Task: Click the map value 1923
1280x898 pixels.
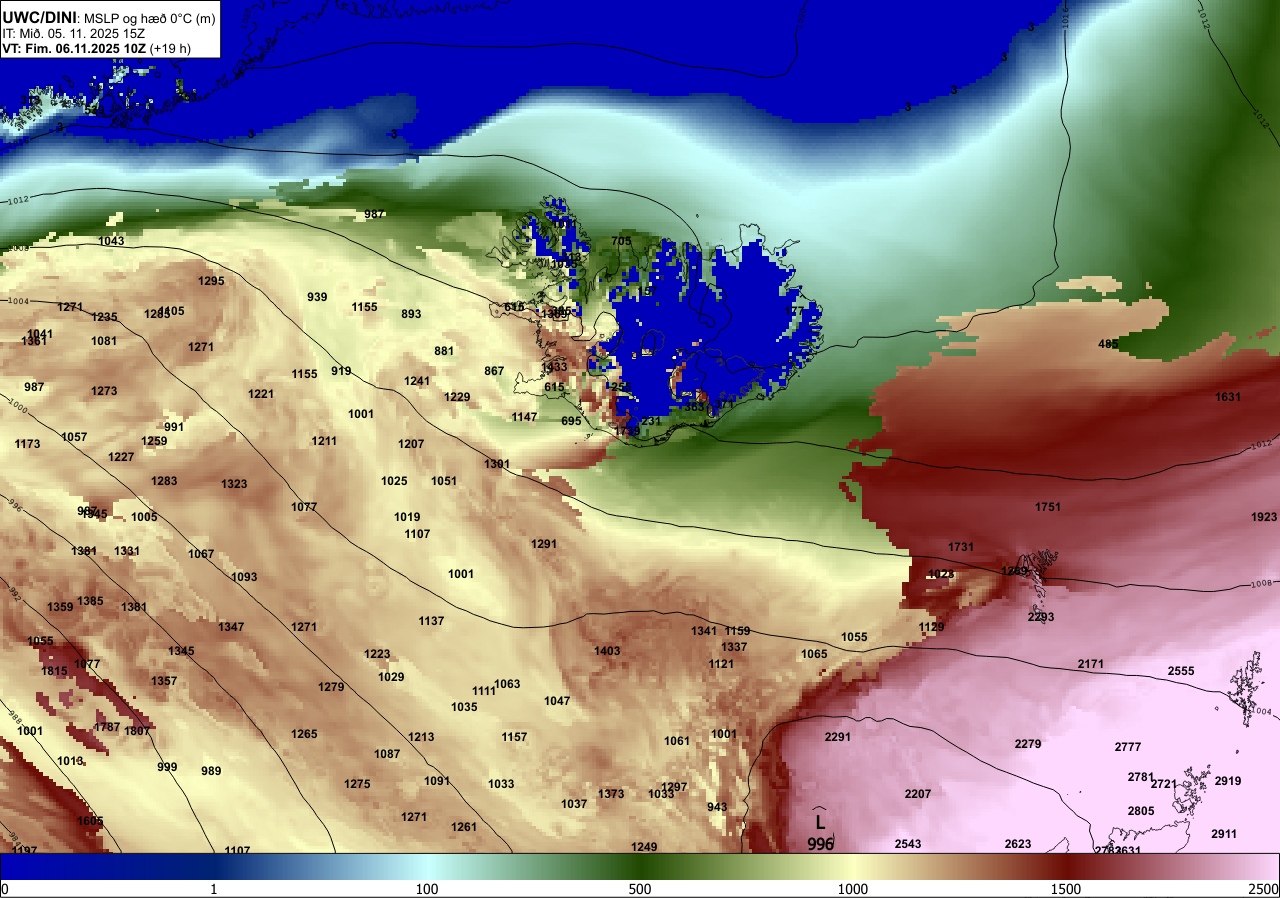Action: coord(1264,517)
